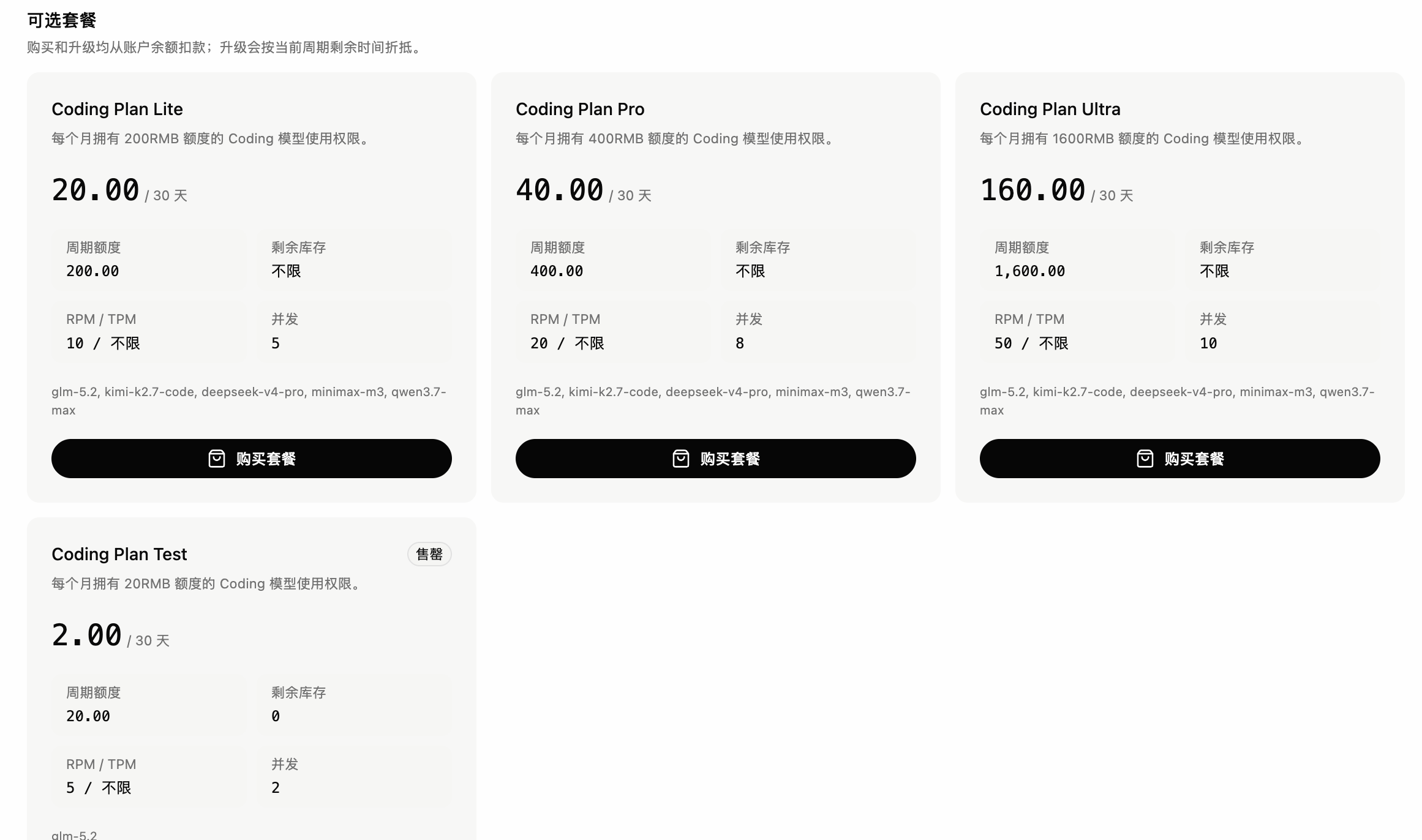Purchase the Coding Plan Pro package
The image size is (1422, 840).
716,459
